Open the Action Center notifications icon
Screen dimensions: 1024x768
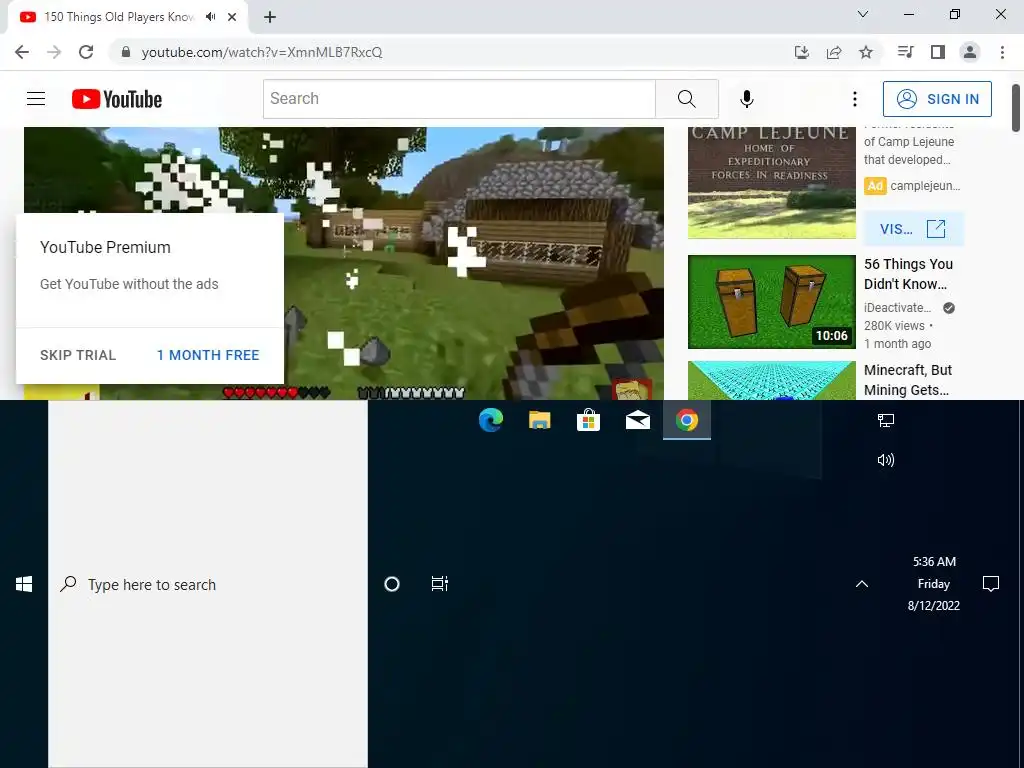991,584
